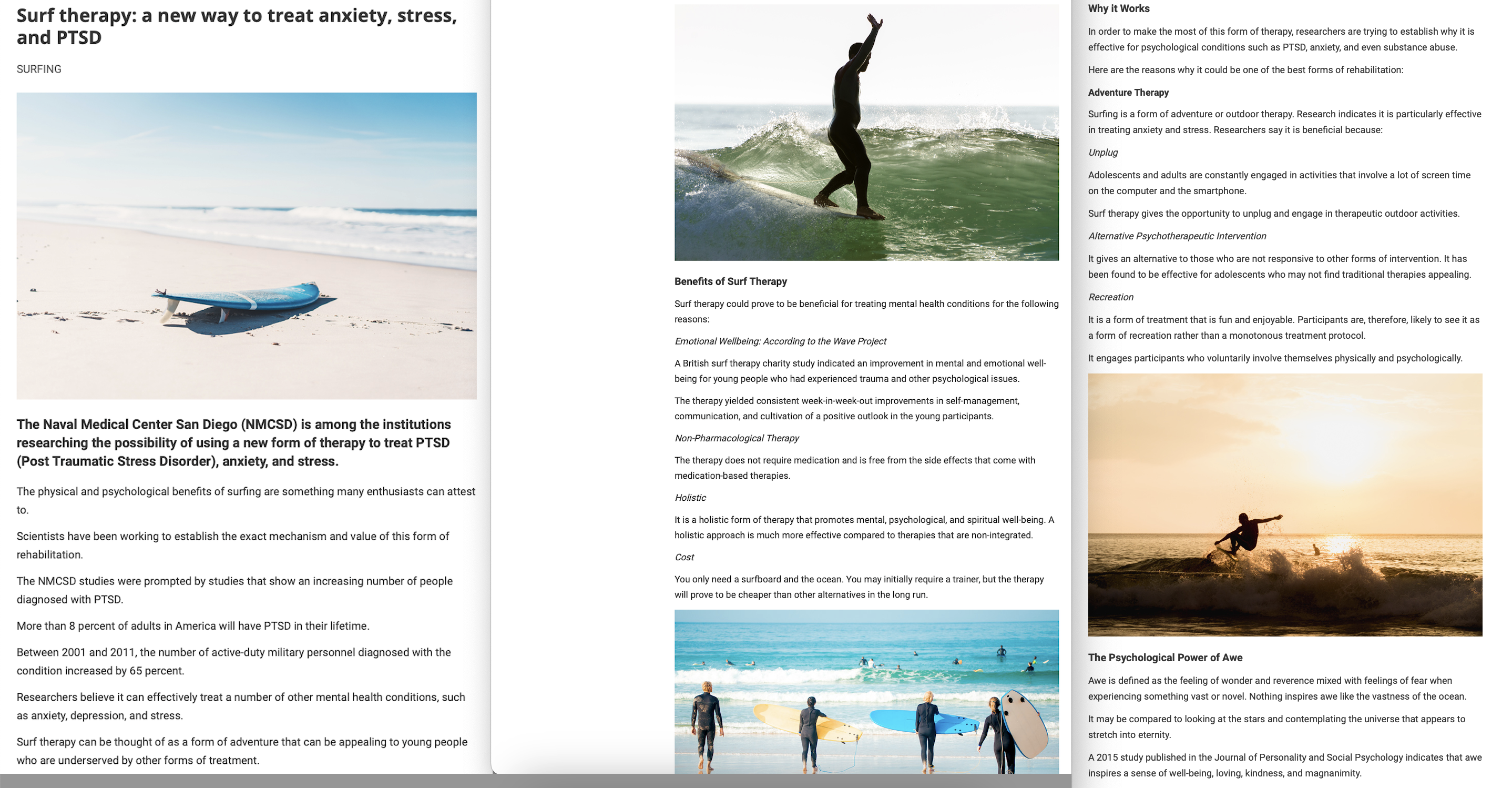The image size is (1512, 788).
Task: Click 'Emotional Wellbeing: According to the Wave Project'
Action: (x=780, y=341)
